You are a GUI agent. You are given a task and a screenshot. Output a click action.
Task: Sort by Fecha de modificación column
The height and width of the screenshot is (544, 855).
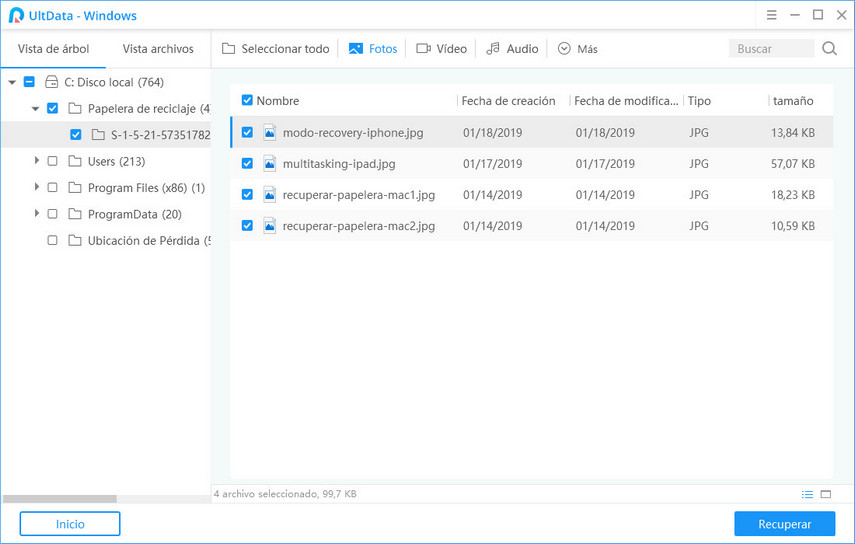coord(626,101)
